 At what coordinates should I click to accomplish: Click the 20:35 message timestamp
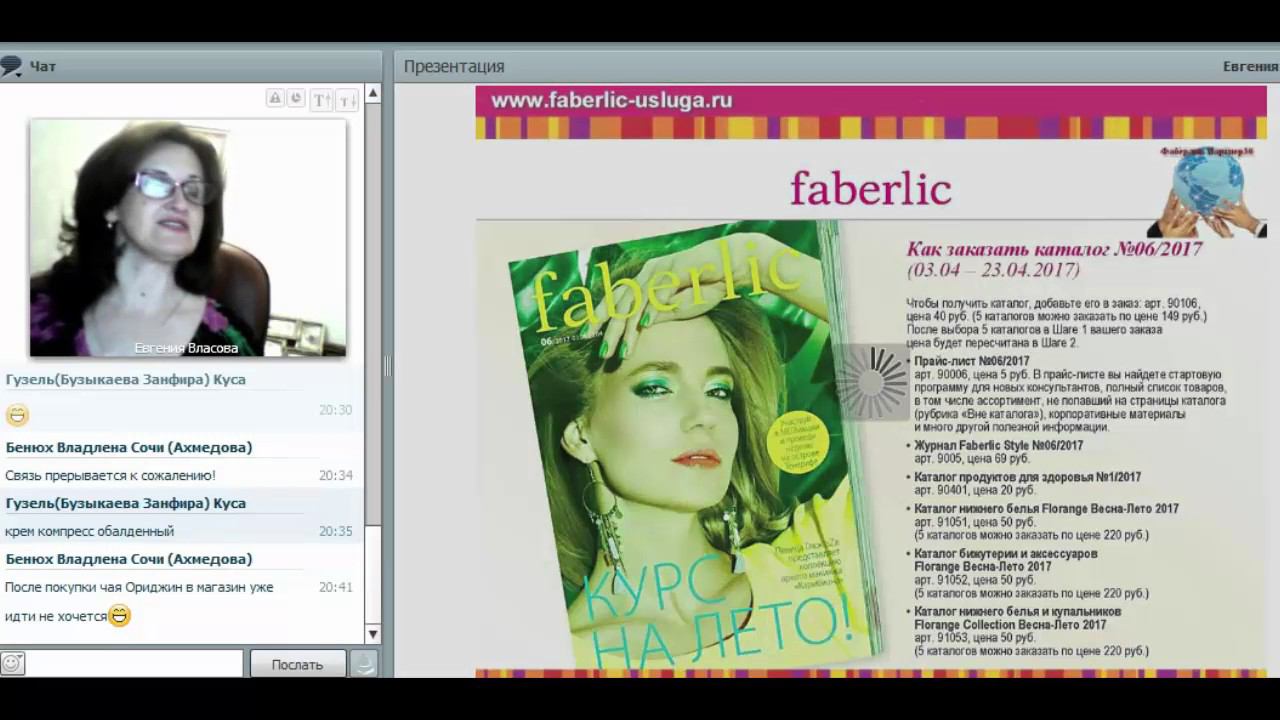[336, 531]
